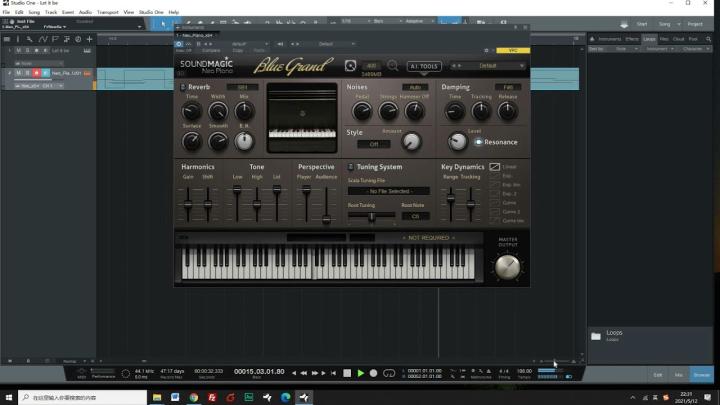Click the Damping value field
Viewport: 720px width, 405px height.
point(508,87)
